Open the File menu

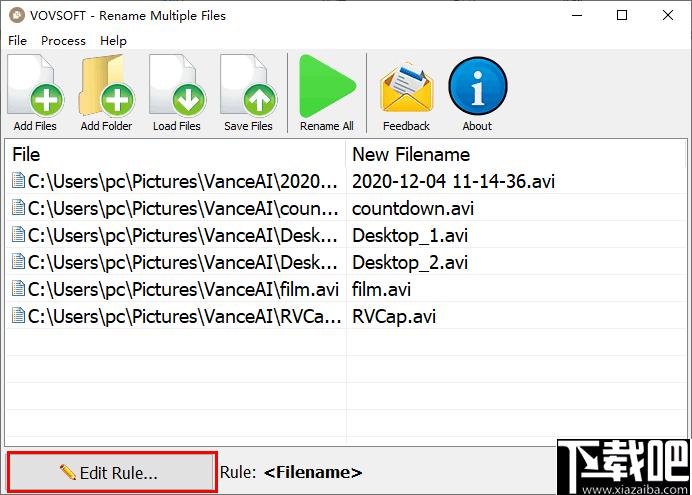[x=18, y=41]
